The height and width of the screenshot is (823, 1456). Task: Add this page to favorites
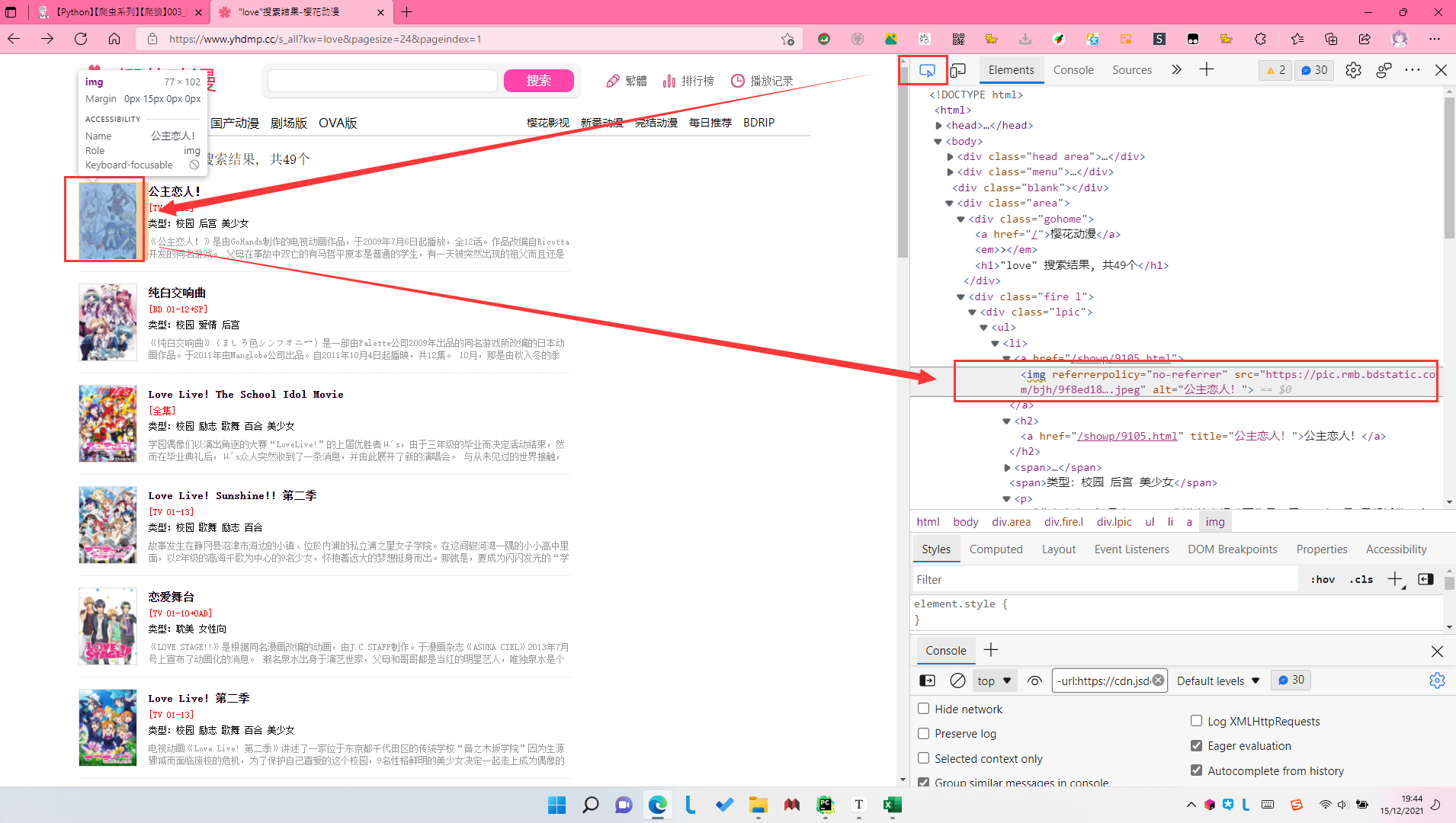(x=787, y=39)
